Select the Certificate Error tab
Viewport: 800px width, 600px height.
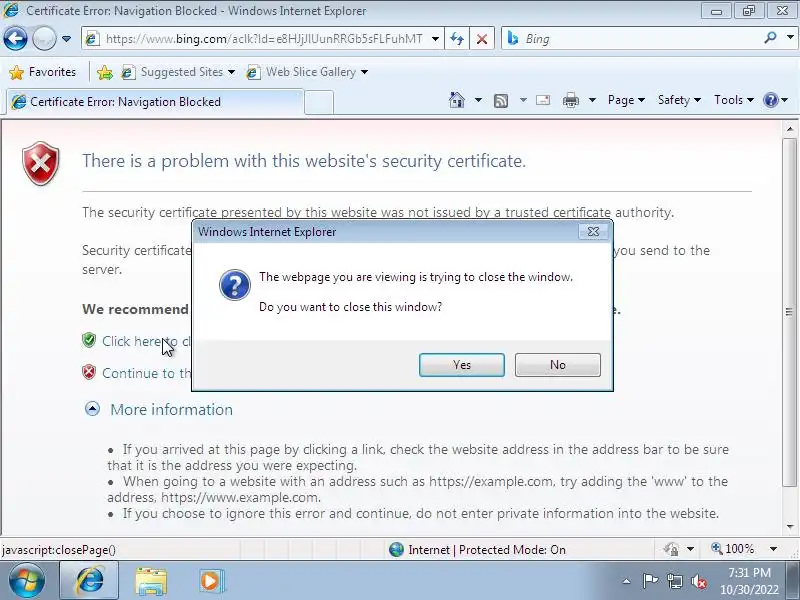point(155,102)
